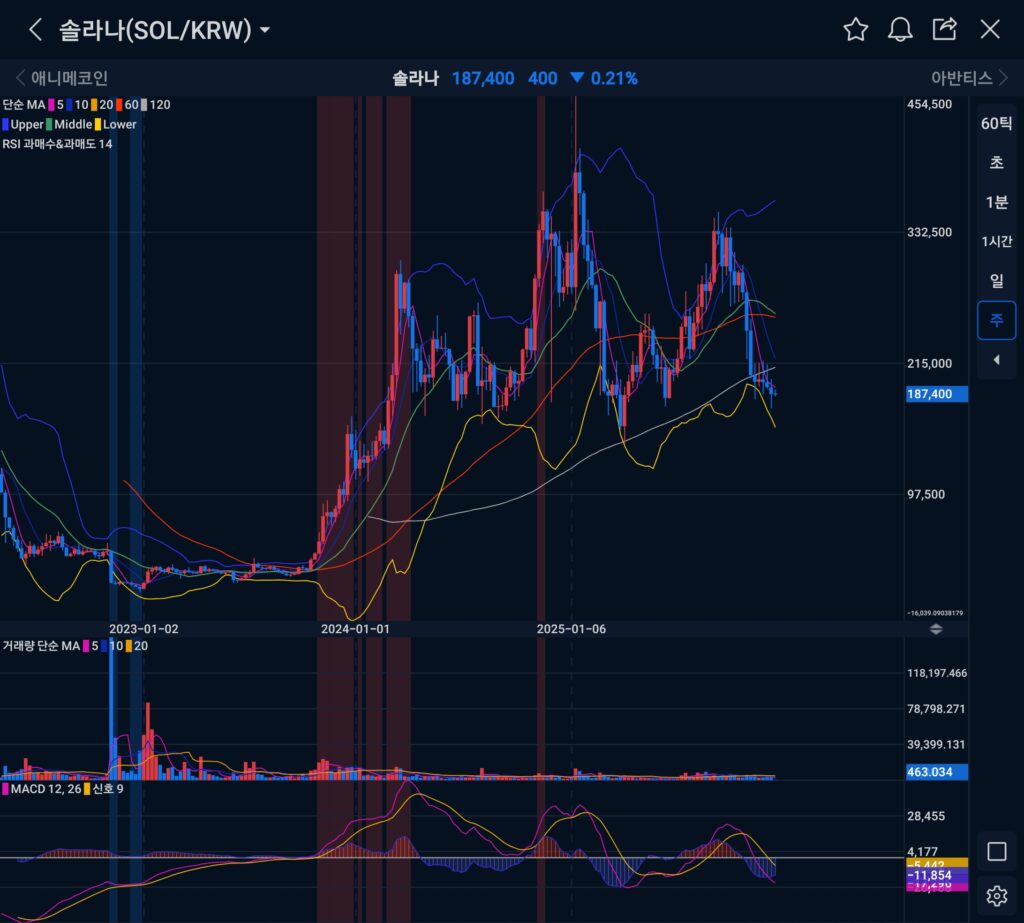Add Solana to favorites with the star icon
1024x923 pixels.
point(855,30)
